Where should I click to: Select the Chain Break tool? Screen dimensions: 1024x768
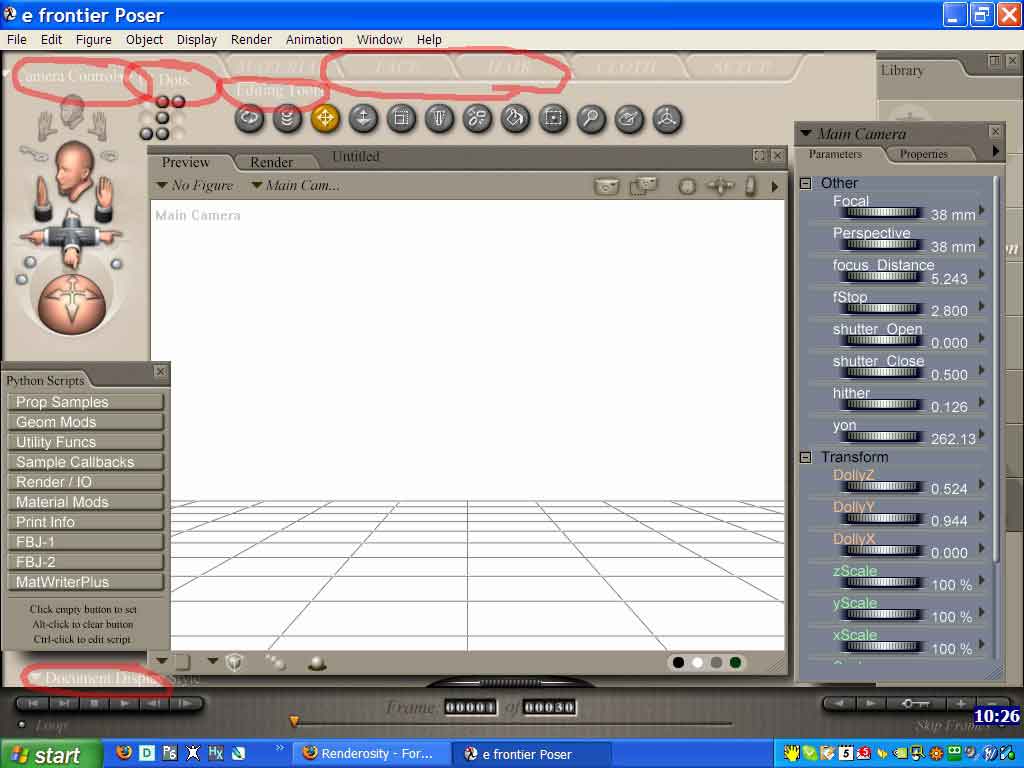(x=477, y=118)
